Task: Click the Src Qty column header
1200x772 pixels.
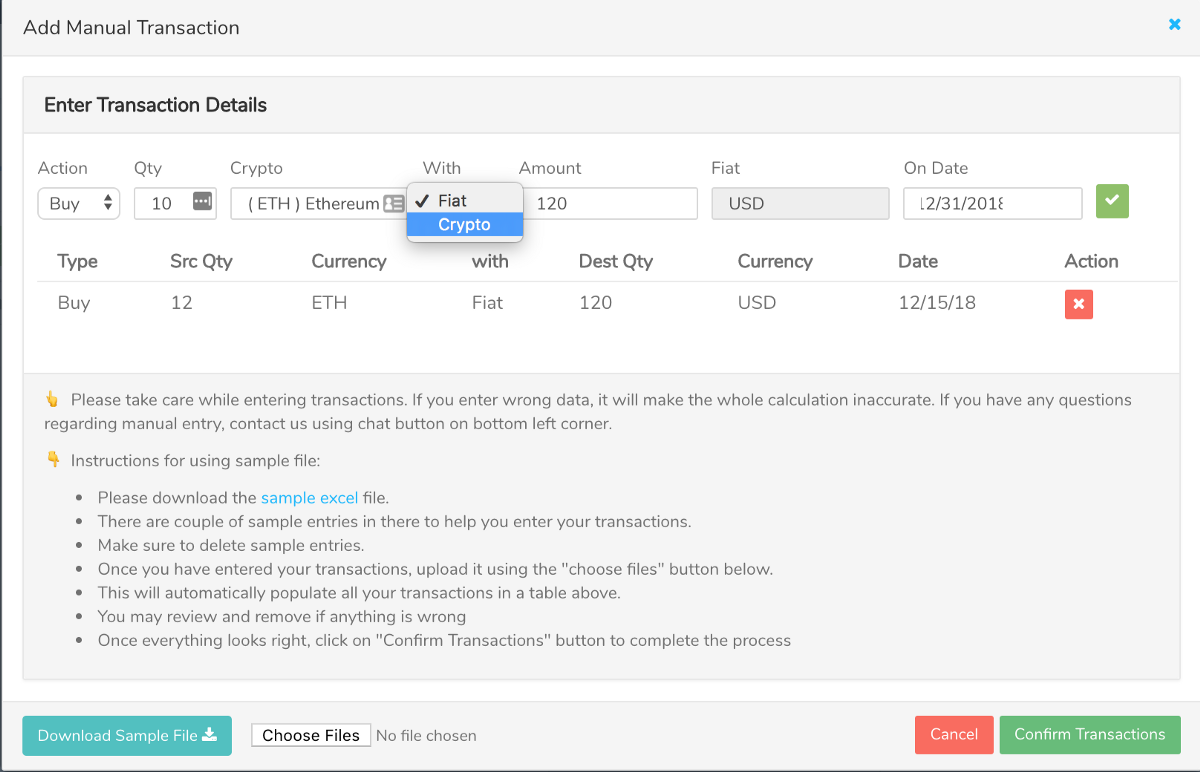Action: tap(201, 261)
